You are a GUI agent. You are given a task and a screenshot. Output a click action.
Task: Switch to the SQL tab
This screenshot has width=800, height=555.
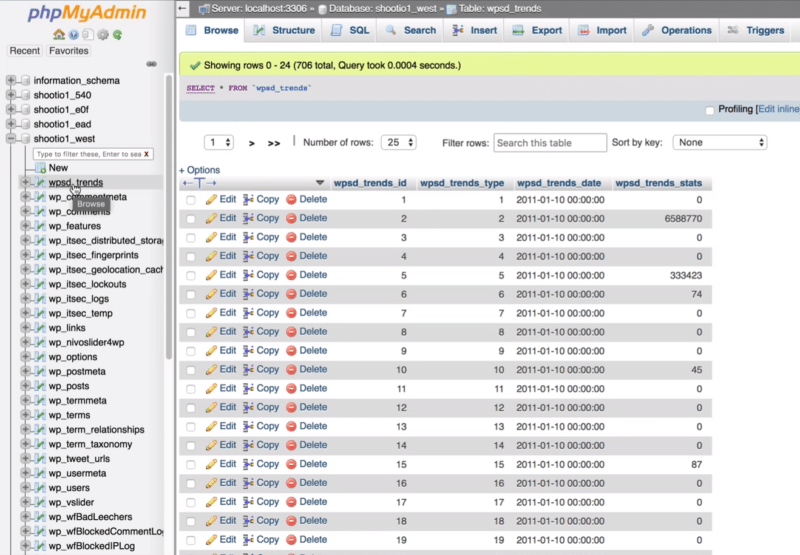coord(351,30)
